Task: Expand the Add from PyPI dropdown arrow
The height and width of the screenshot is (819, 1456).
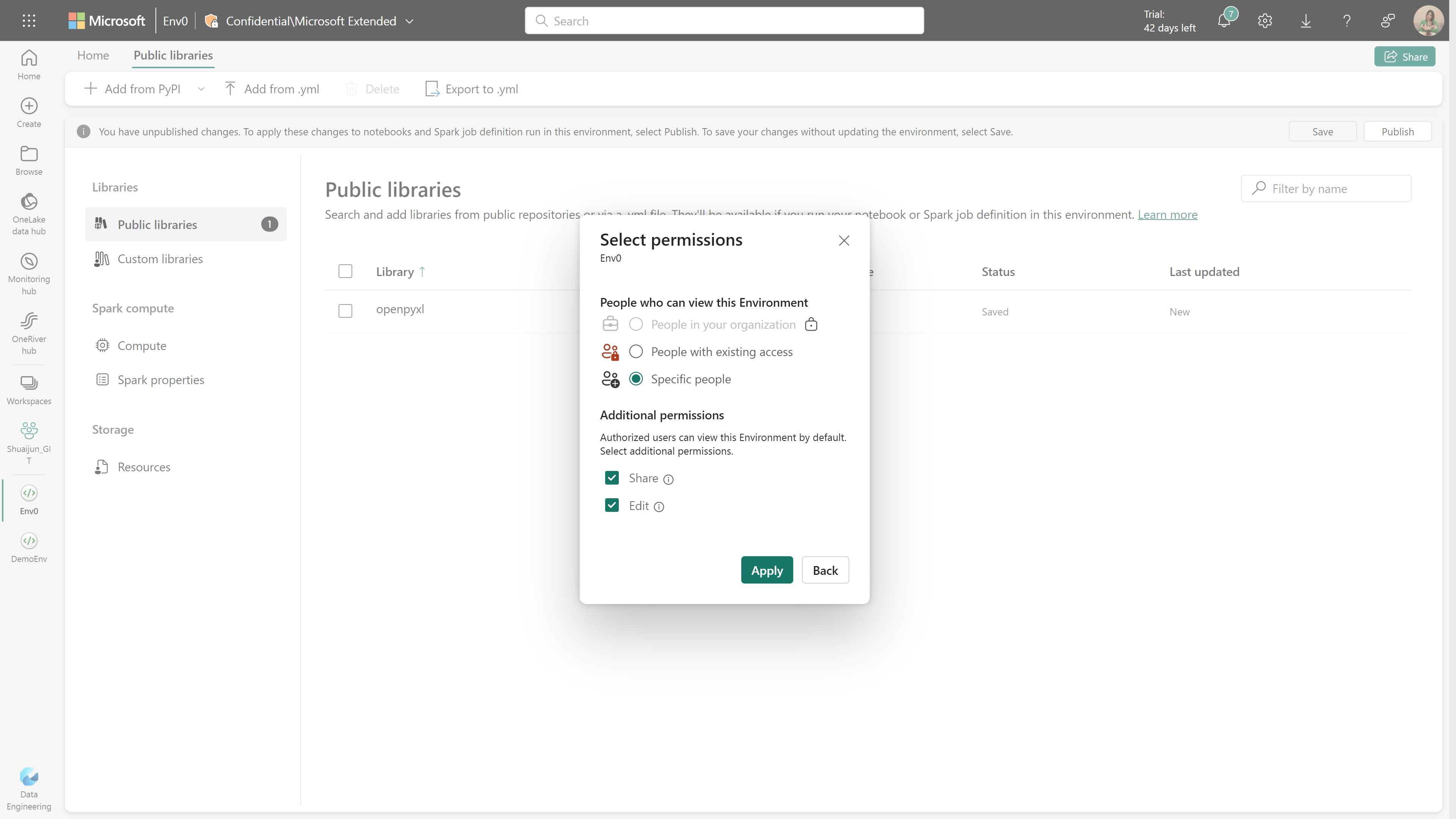Action: point(201,89)
